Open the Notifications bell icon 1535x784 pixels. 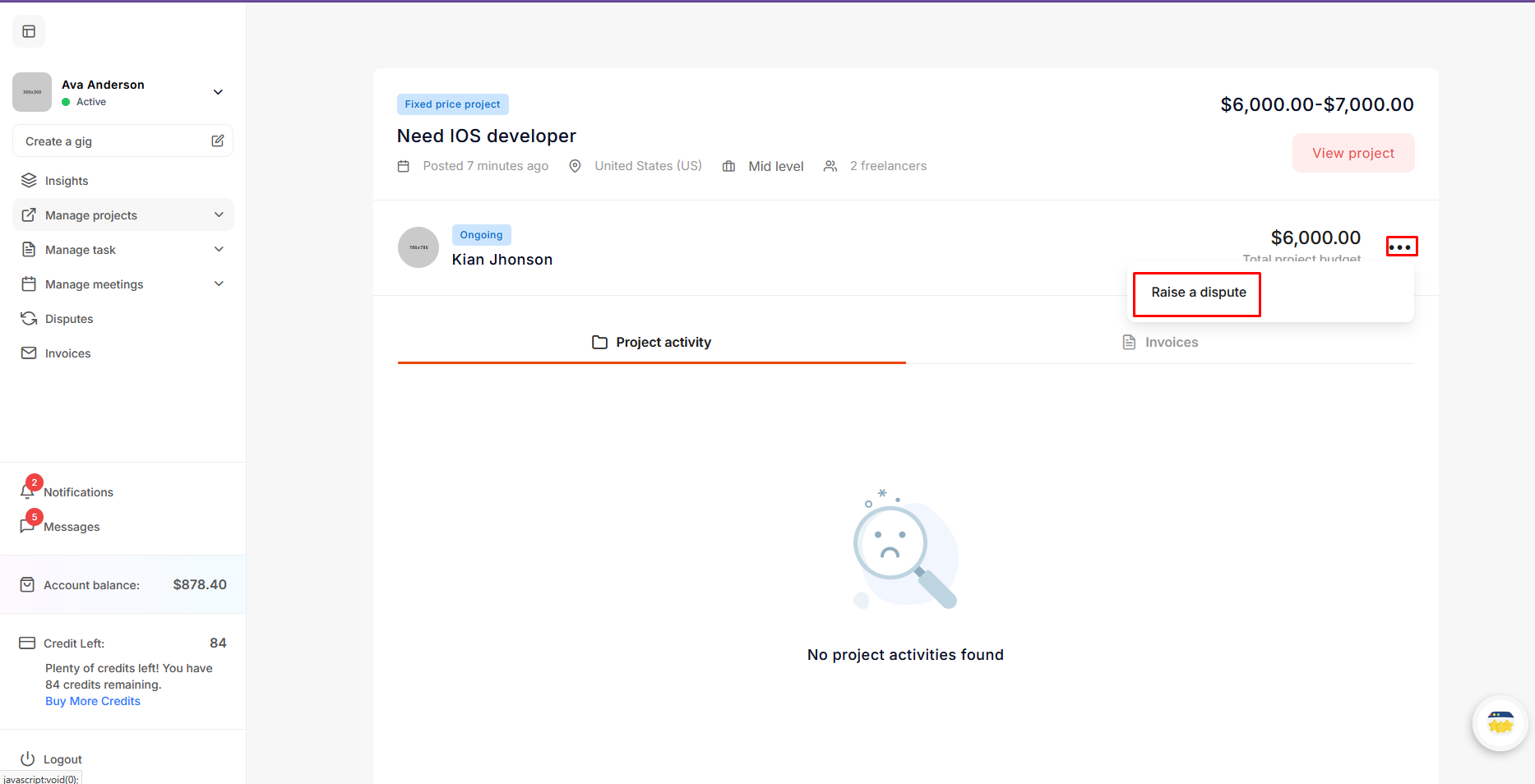pyautogui.click(x=27, y=491)
